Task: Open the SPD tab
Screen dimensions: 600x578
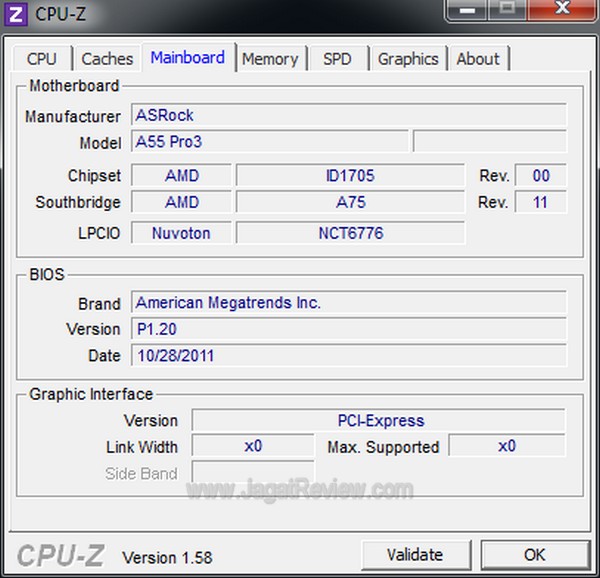Action: 337,59
